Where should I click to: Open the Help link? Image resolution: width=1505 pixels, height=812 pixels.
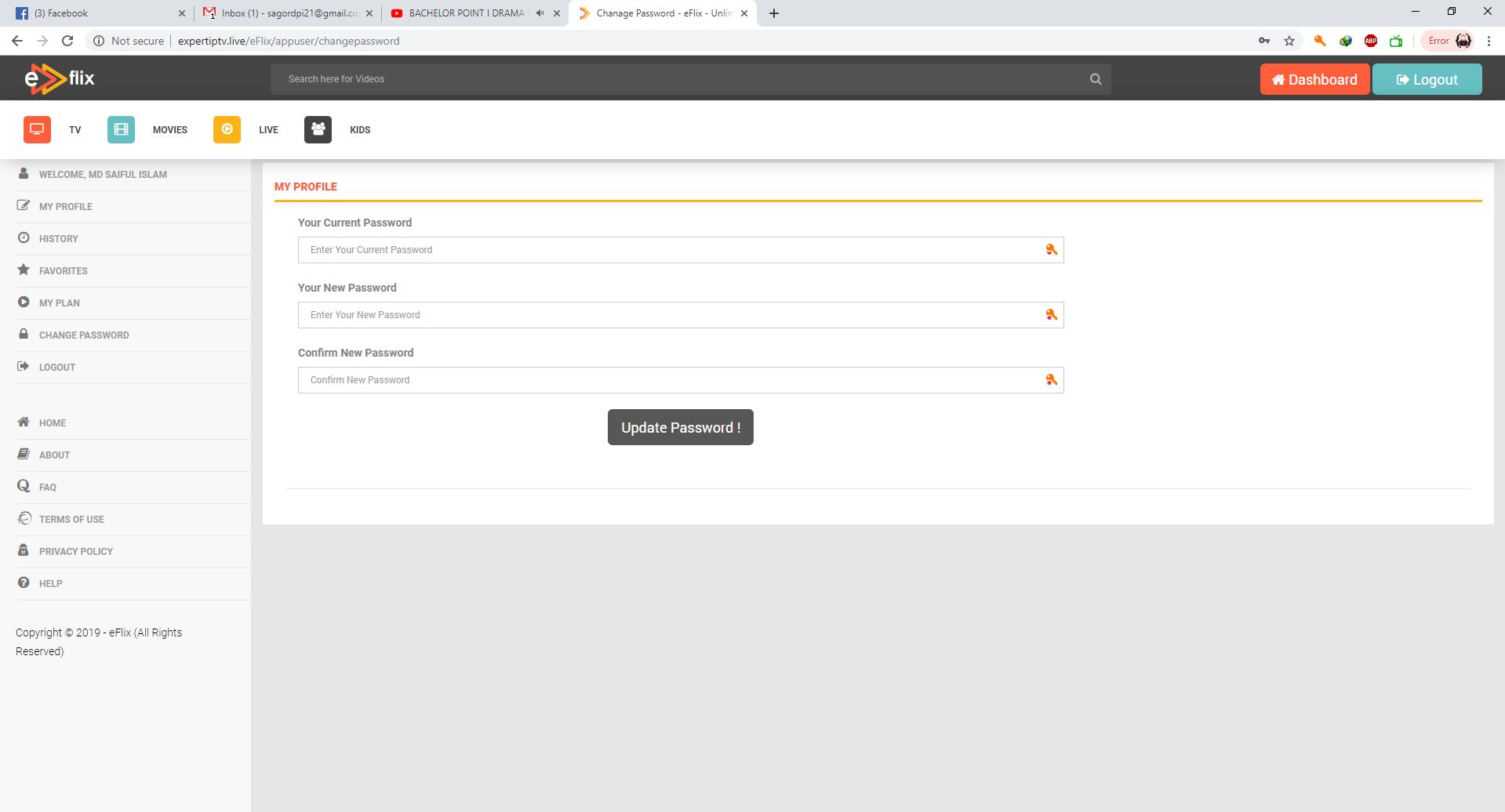[51, 584]
